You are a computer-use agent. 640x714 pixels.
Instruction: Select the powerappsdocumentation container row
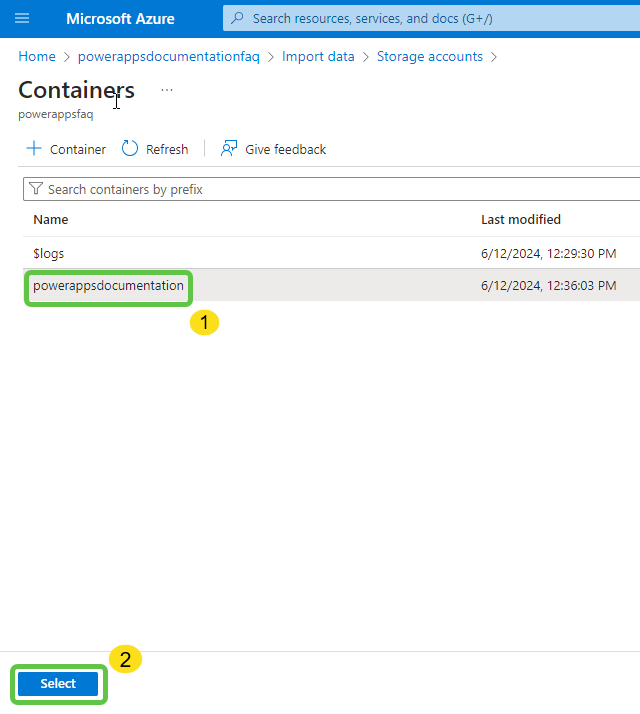coord(108,286)
